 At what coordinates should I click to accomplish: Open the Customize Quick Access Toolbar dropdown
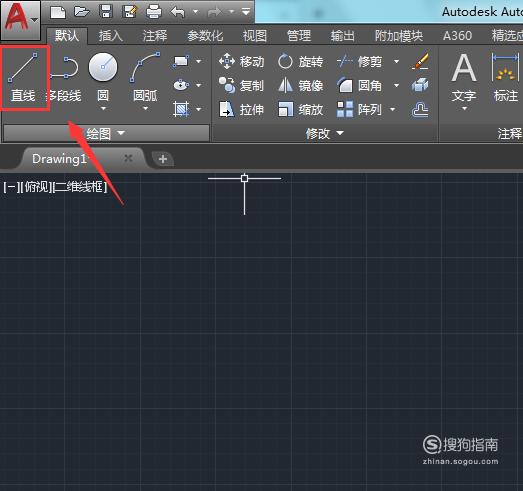pos(246,12)
